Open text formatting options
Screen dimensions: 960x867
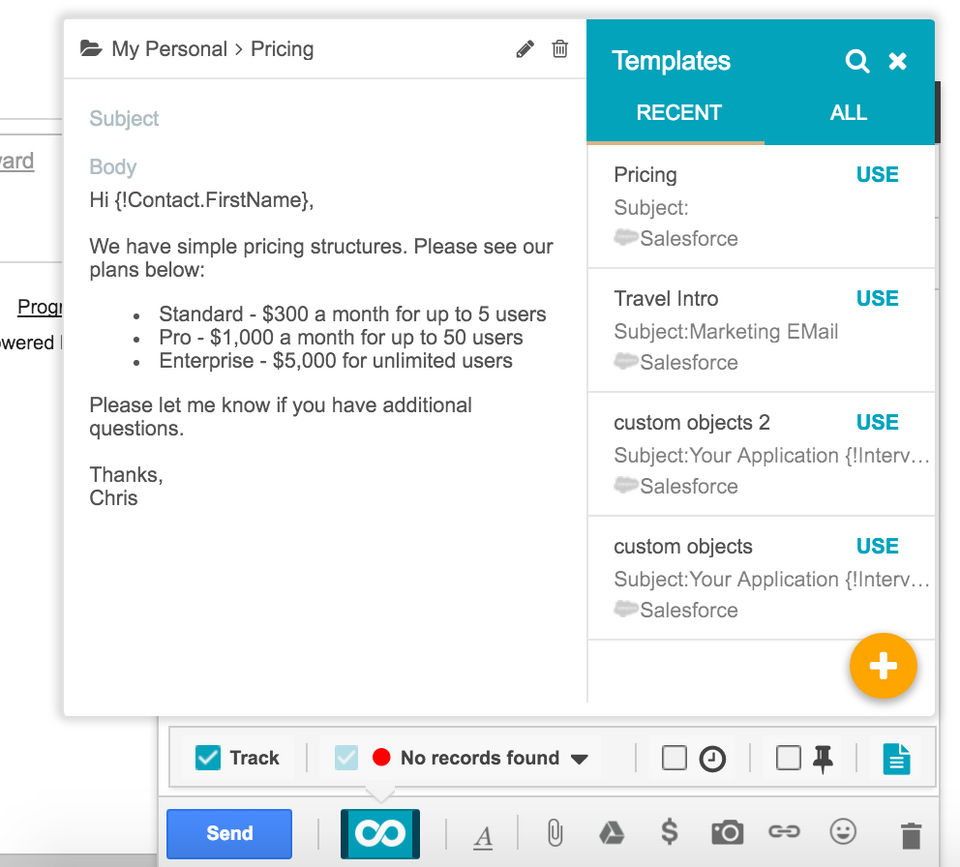click(483, 836)
